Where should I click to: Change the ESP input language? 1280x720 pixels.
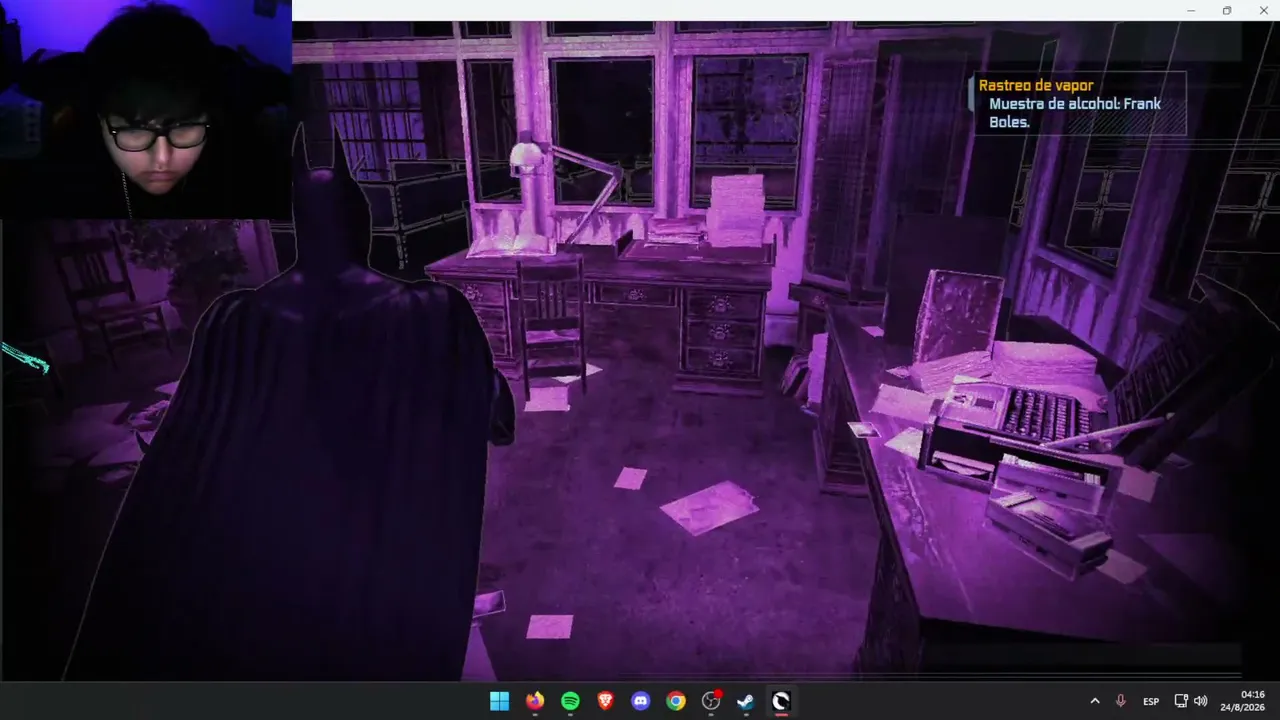pyautogui.click(x=1151, y=701)
